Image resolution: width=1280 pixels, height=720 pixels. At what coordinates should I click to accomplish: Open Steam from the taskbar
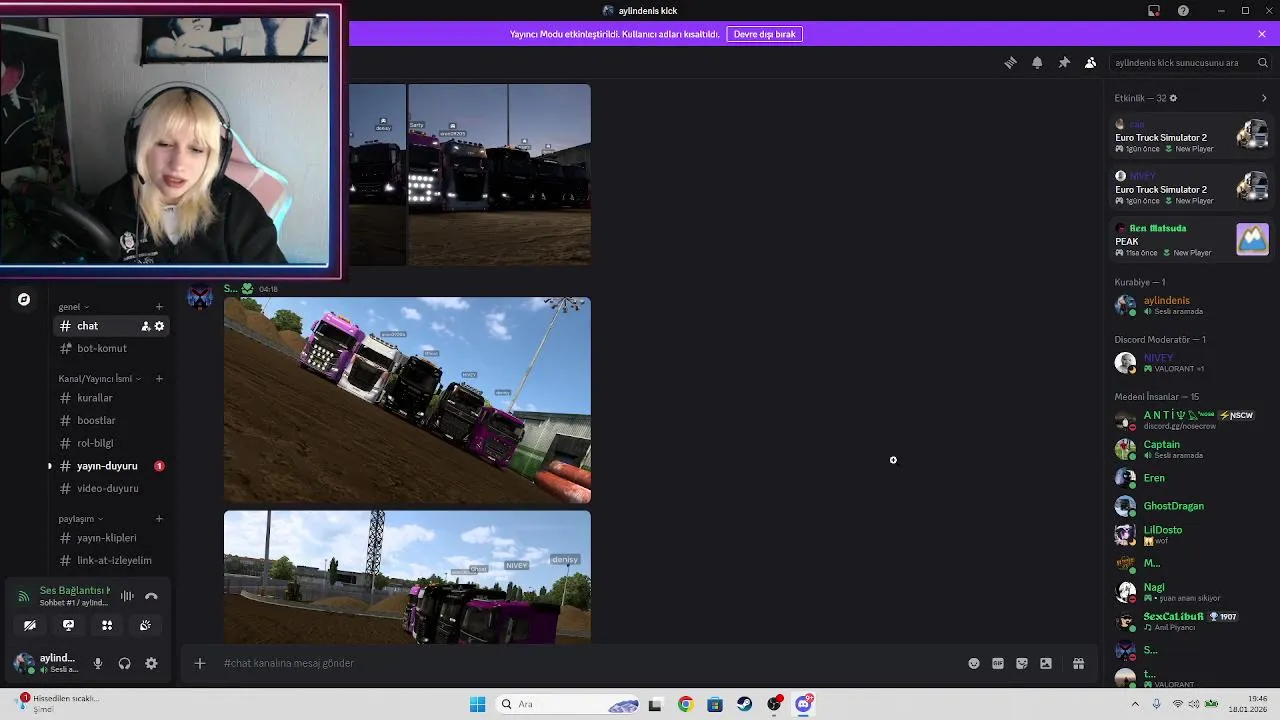[744, 704]
